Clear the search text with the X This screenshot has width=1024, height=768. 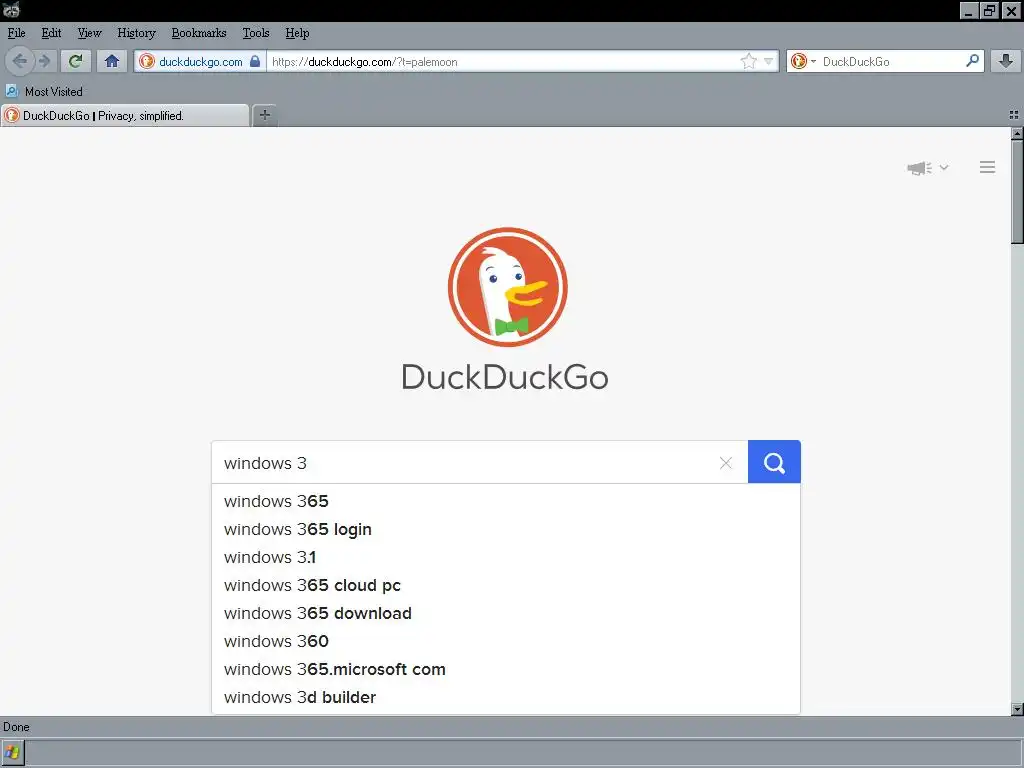726,462
